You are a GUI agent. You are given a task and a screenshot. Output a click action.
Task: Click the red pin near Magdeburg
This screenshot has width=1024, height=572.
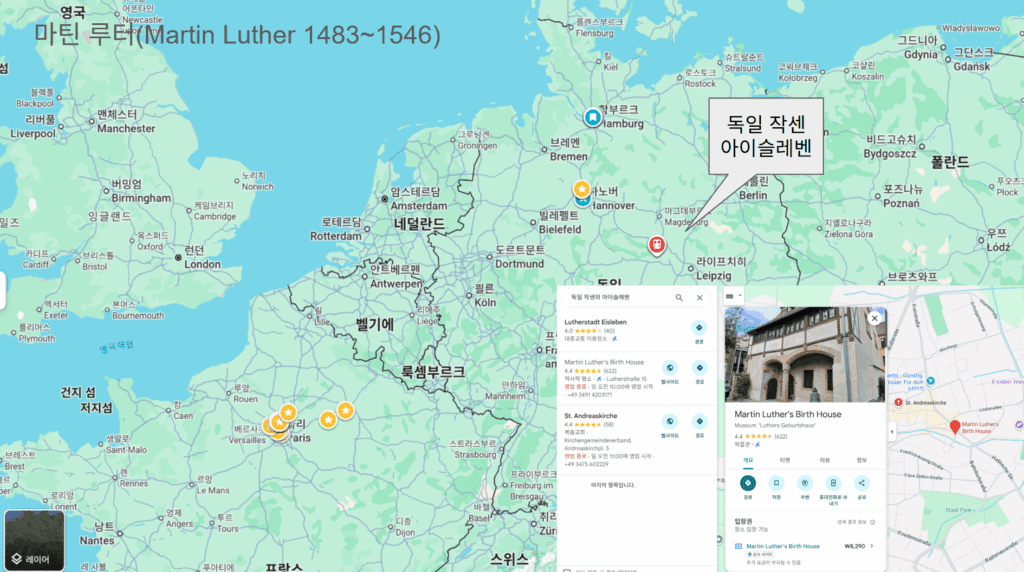click(x=657, y=244)
